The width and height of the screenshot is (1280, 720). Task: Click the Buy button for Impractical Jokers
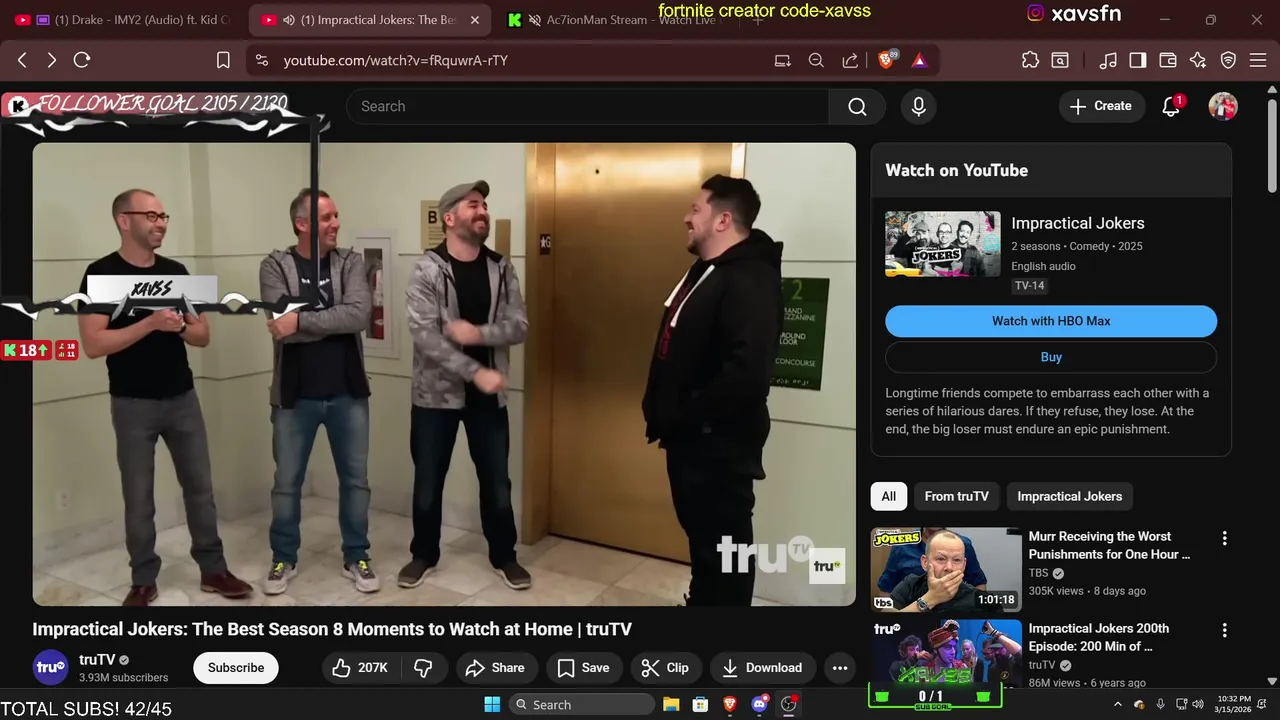pos(1051,357)
